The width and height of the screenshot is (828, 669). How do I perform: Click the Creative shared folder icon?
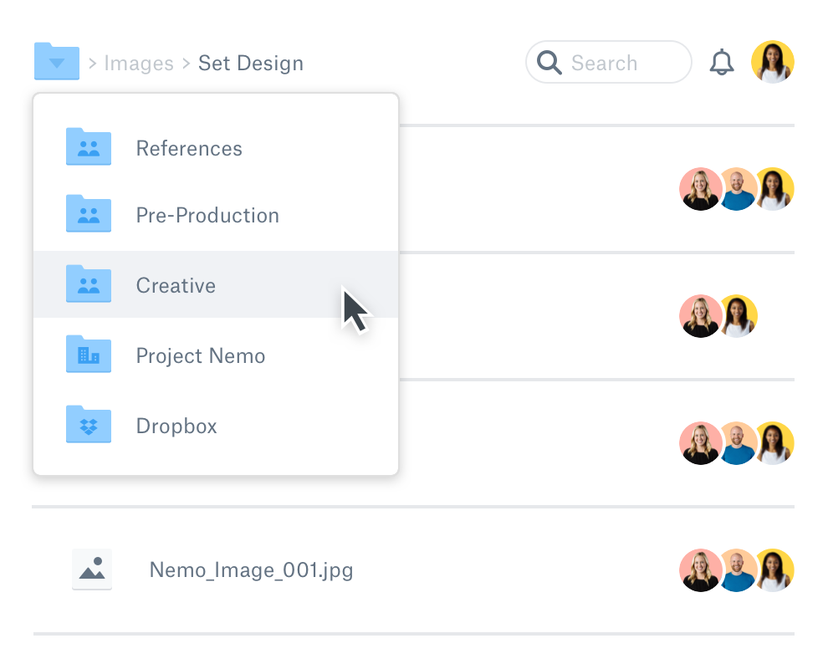click(88, 285)
